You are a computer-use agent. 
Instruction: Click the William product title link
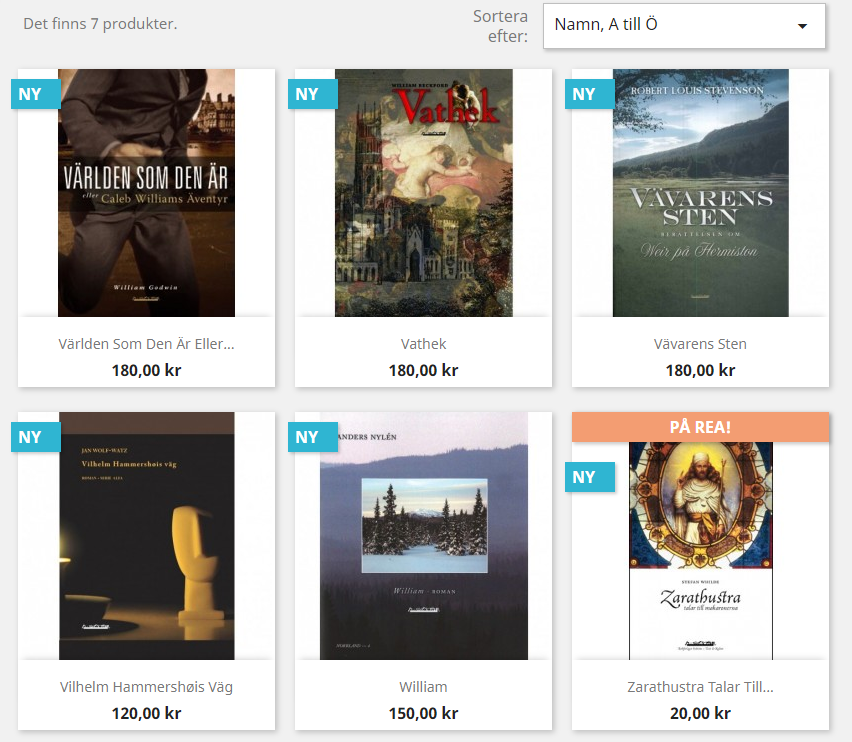[x=423, y=687]
